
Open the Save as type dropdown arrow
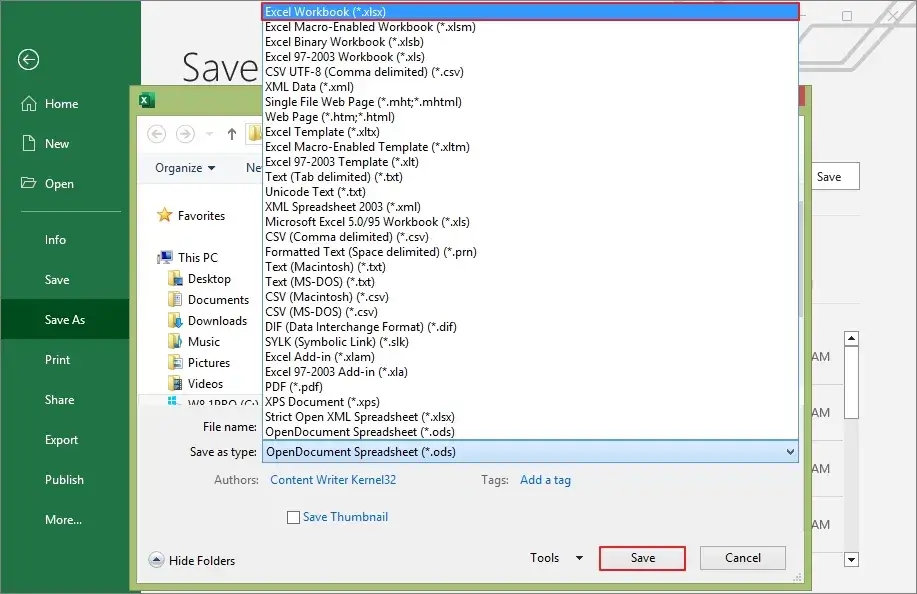pos(790,452)
